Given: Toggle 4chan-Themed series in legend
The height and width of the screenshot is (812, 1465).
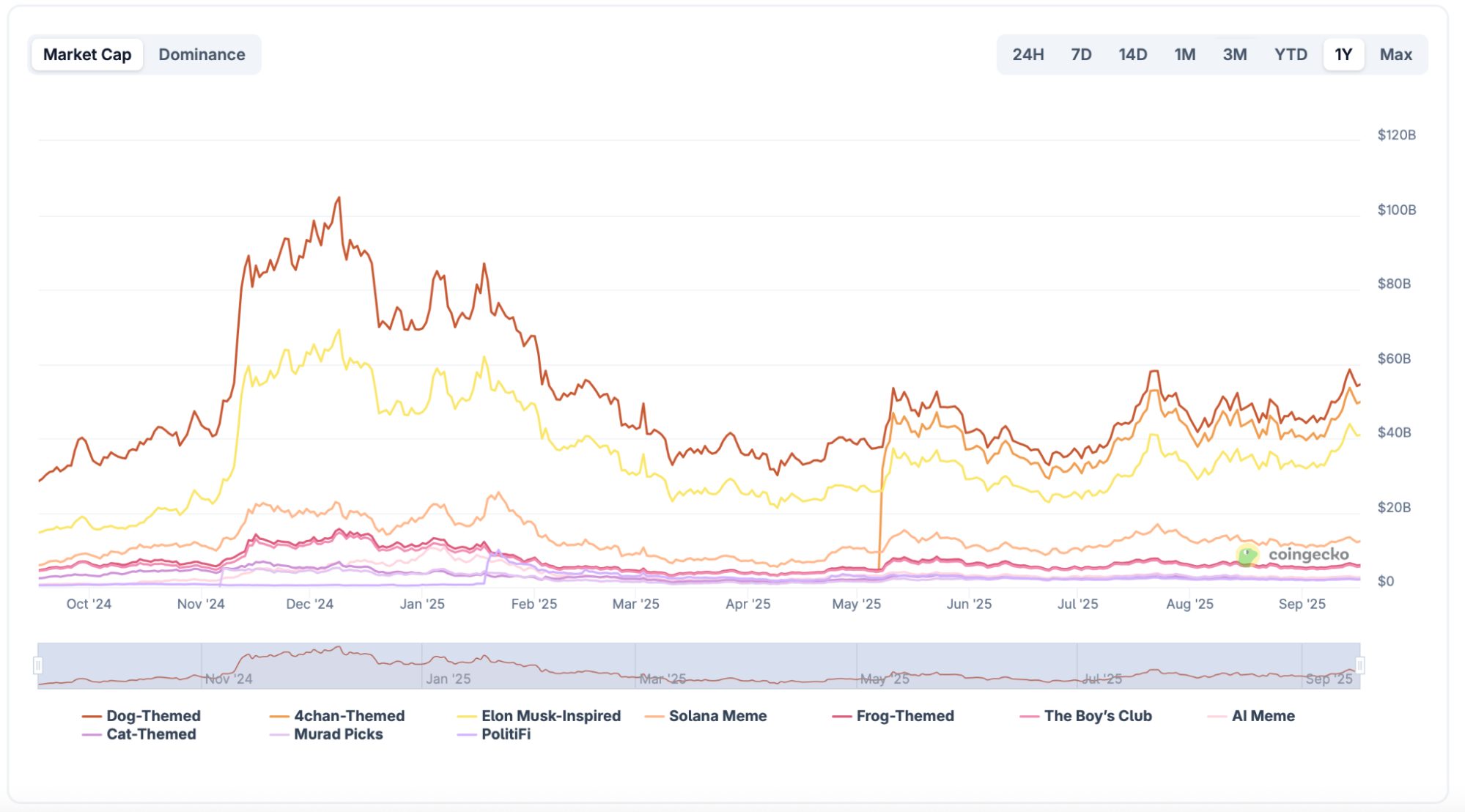Looking at the screenshot, I should click(x=349, y=716).
